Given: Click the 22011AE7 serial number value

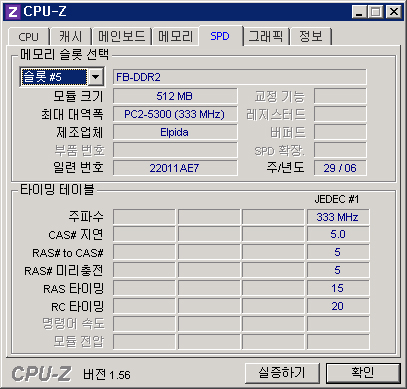Looking at the screenshot, I should point(175,168).
